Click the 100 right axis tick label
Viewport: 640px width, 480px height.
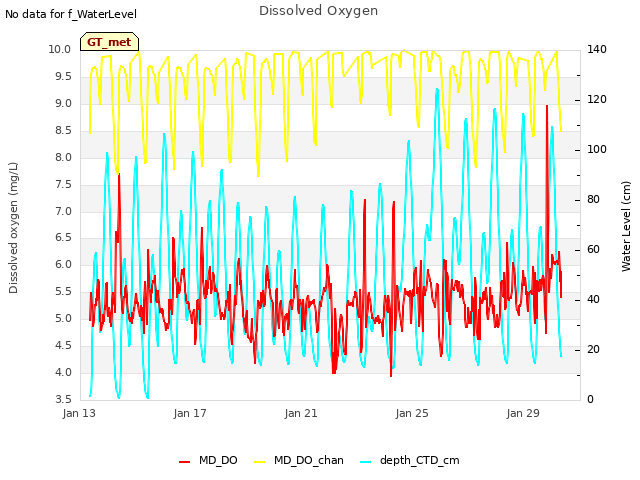coord(597,149)
